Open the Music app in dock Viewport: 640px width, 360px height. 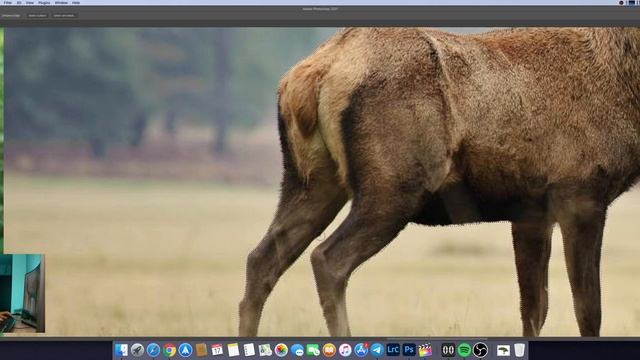pyautogui.click(x=345, y=350)
